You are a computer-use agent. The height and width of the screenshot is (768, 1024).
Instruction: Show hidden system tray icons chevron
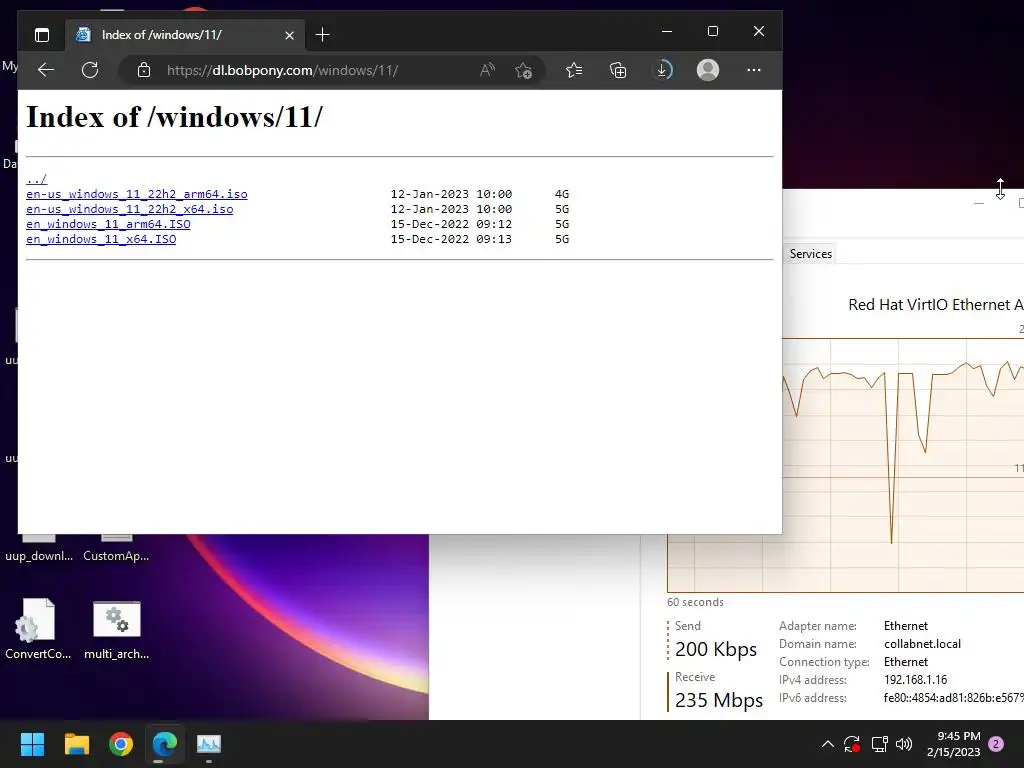tap(827, 744)
